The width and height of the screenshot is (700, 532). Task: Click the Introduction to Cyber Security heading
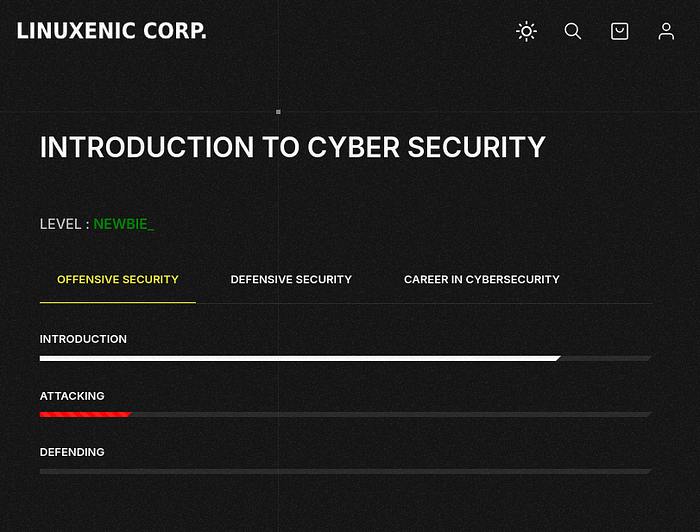coord(292,147)
